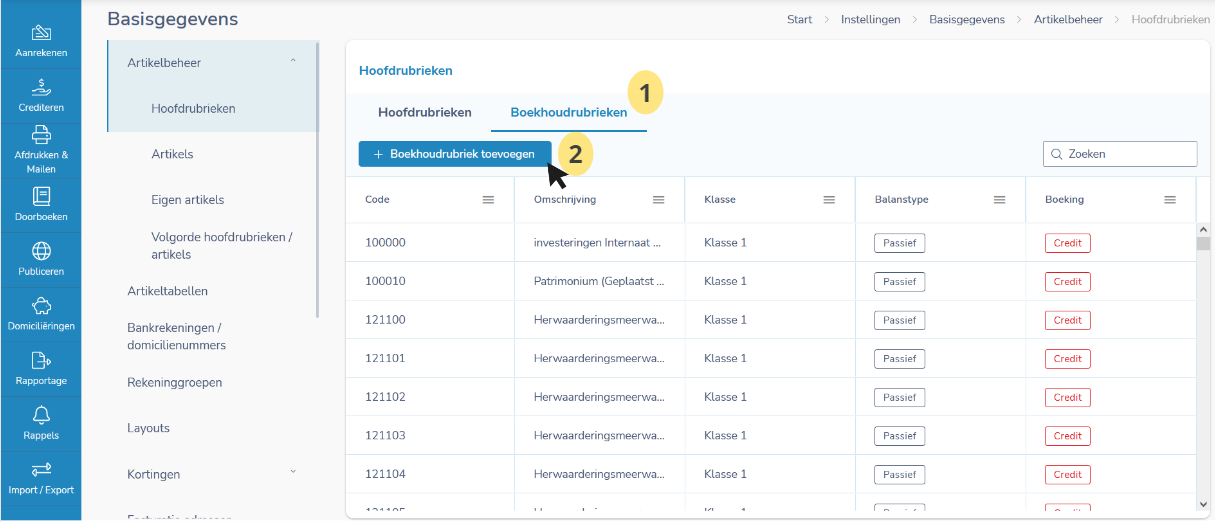Click the Passief badge in row 121104
This screenshot has width=1215, height=522.
pos(899,475)
